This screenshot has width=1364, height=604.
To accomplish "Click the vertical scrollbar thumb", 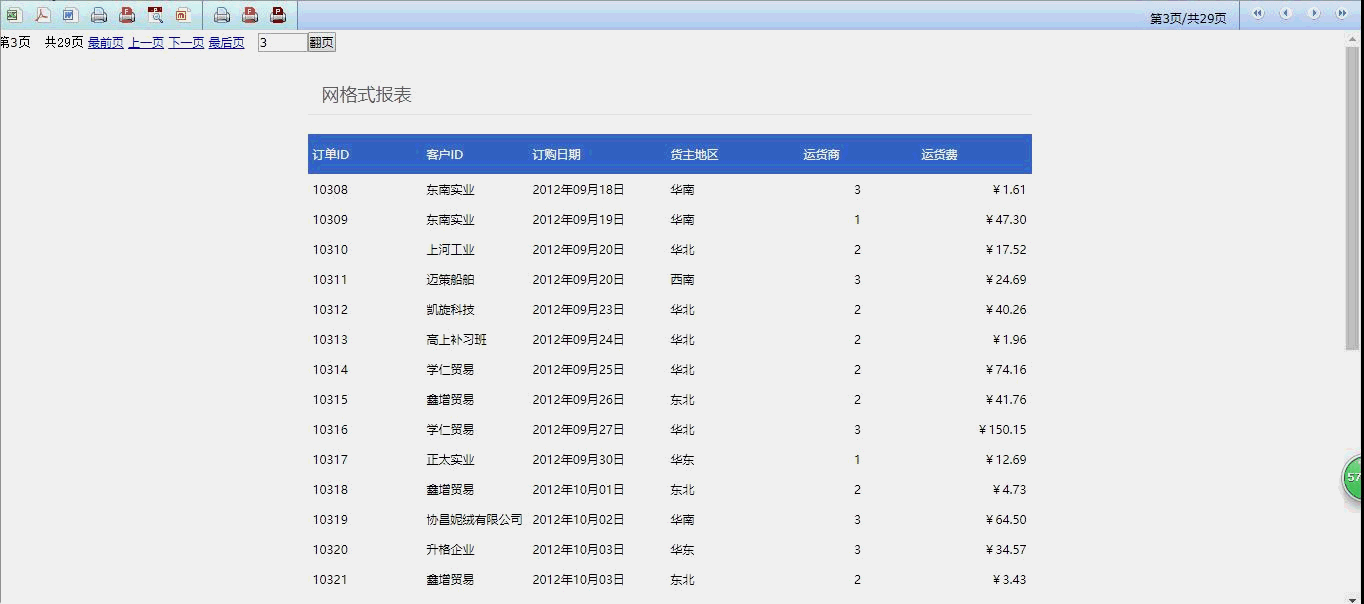I will 1353,198.
